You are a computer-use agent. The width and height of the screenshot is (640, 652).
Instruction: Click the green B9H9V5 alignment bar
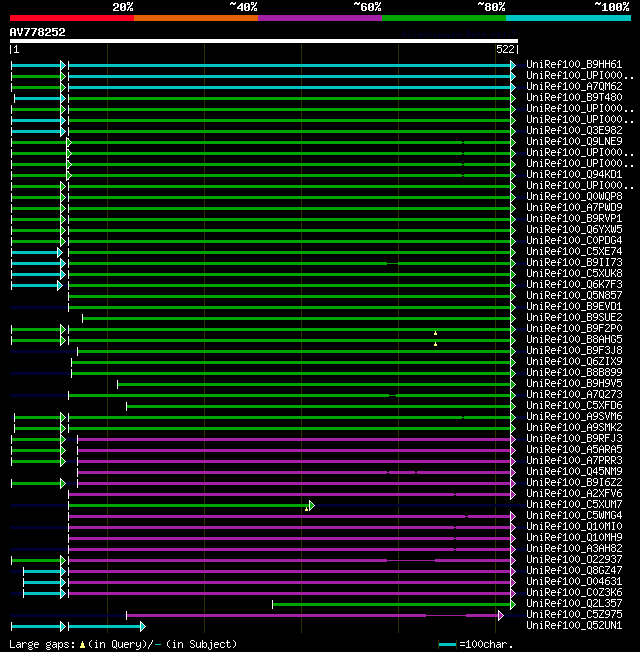click(x=316, y=384)
